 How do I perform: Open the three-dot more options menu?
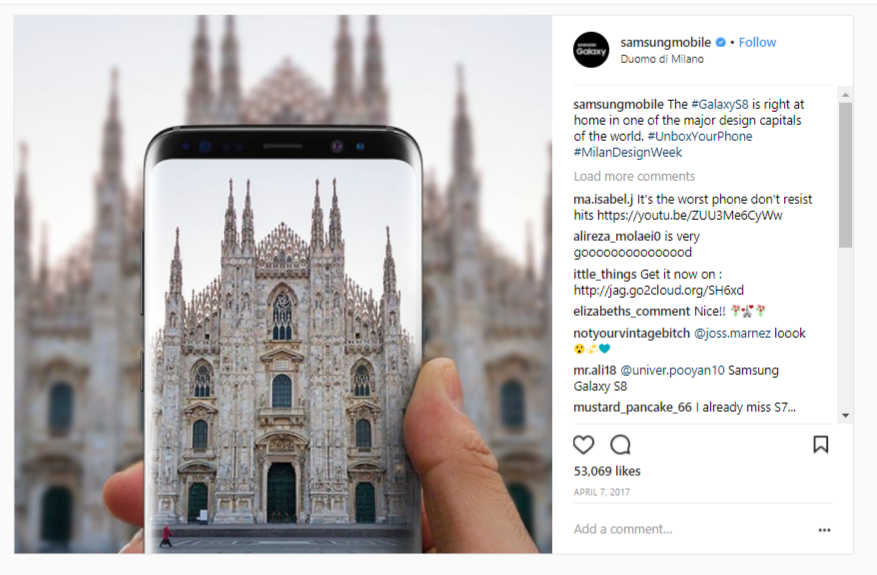point(824,530)
